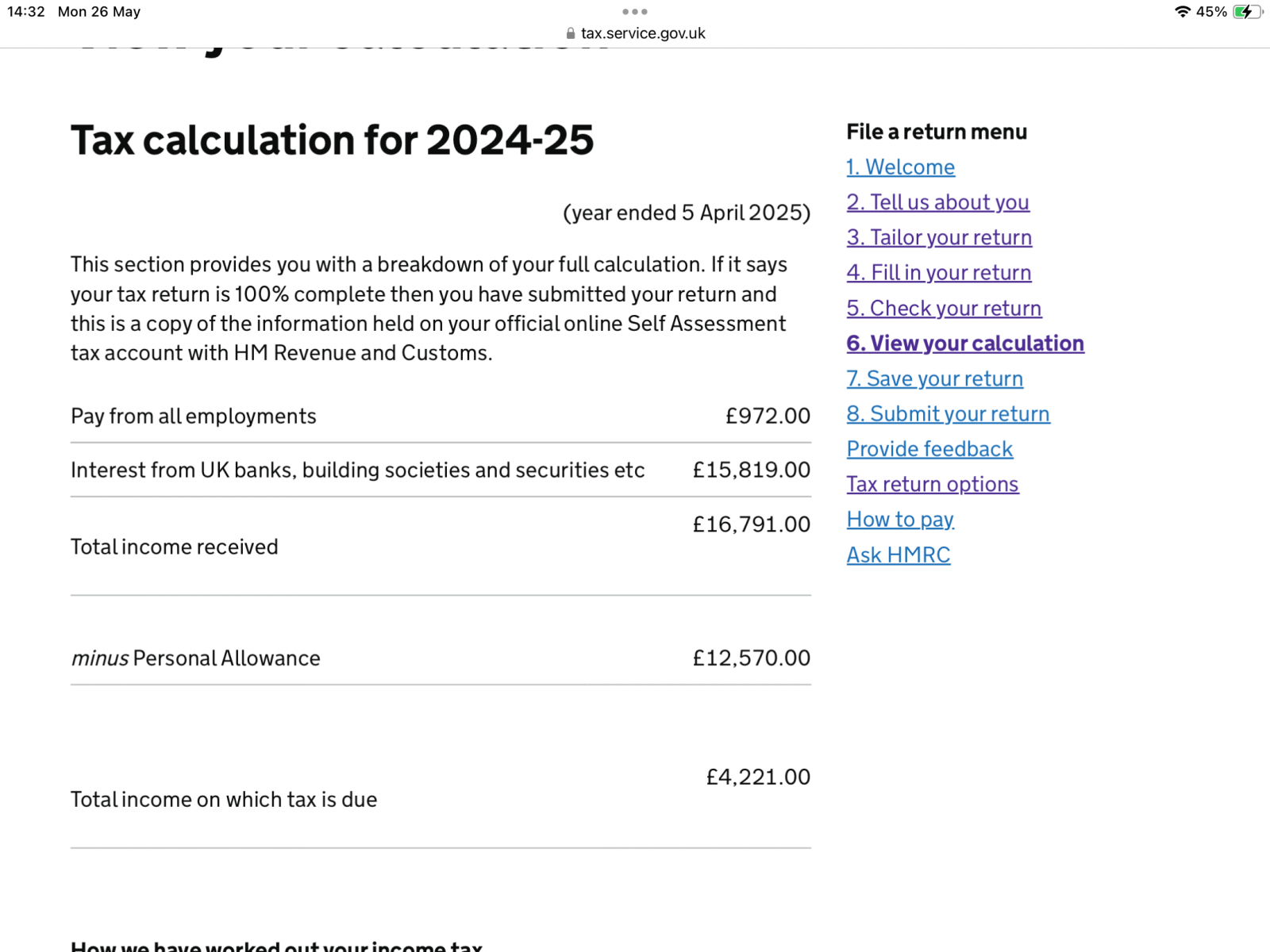Open the How to pay link
Image resolution: width=1270 pixels, height=952 pixels.
tap(900, 520)
